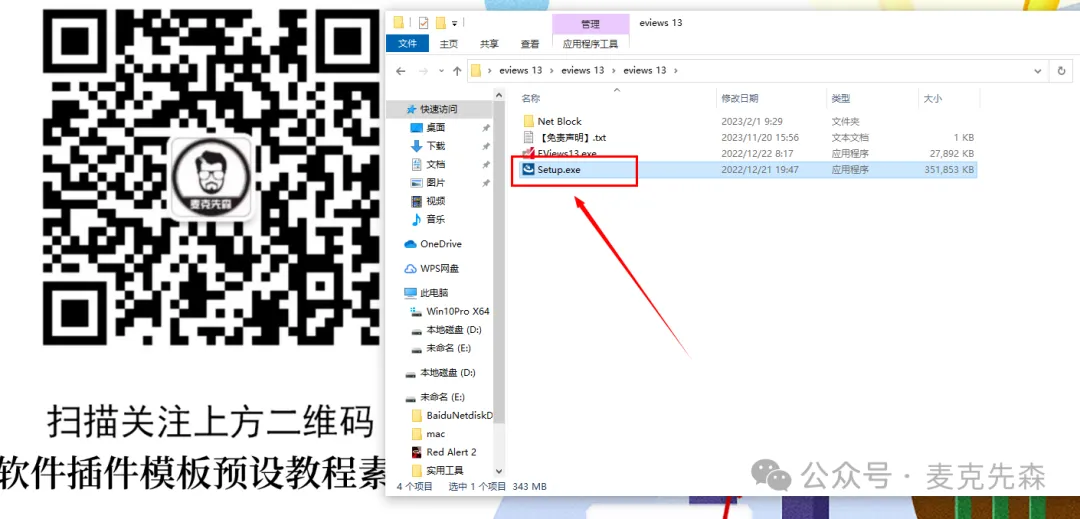Open the Customize Quick Access Toolbar dropdown
The height and width of the screenshot is (519, 1080).
pyautogui.click(x=455, y=23)
